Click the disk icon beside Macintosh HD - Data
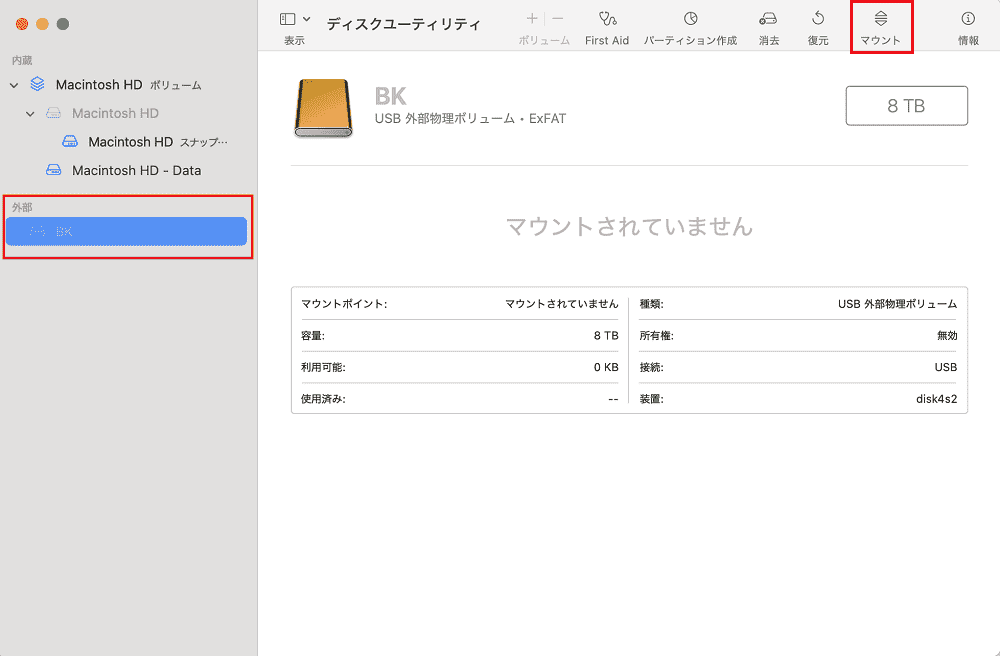 coord(54,170)
